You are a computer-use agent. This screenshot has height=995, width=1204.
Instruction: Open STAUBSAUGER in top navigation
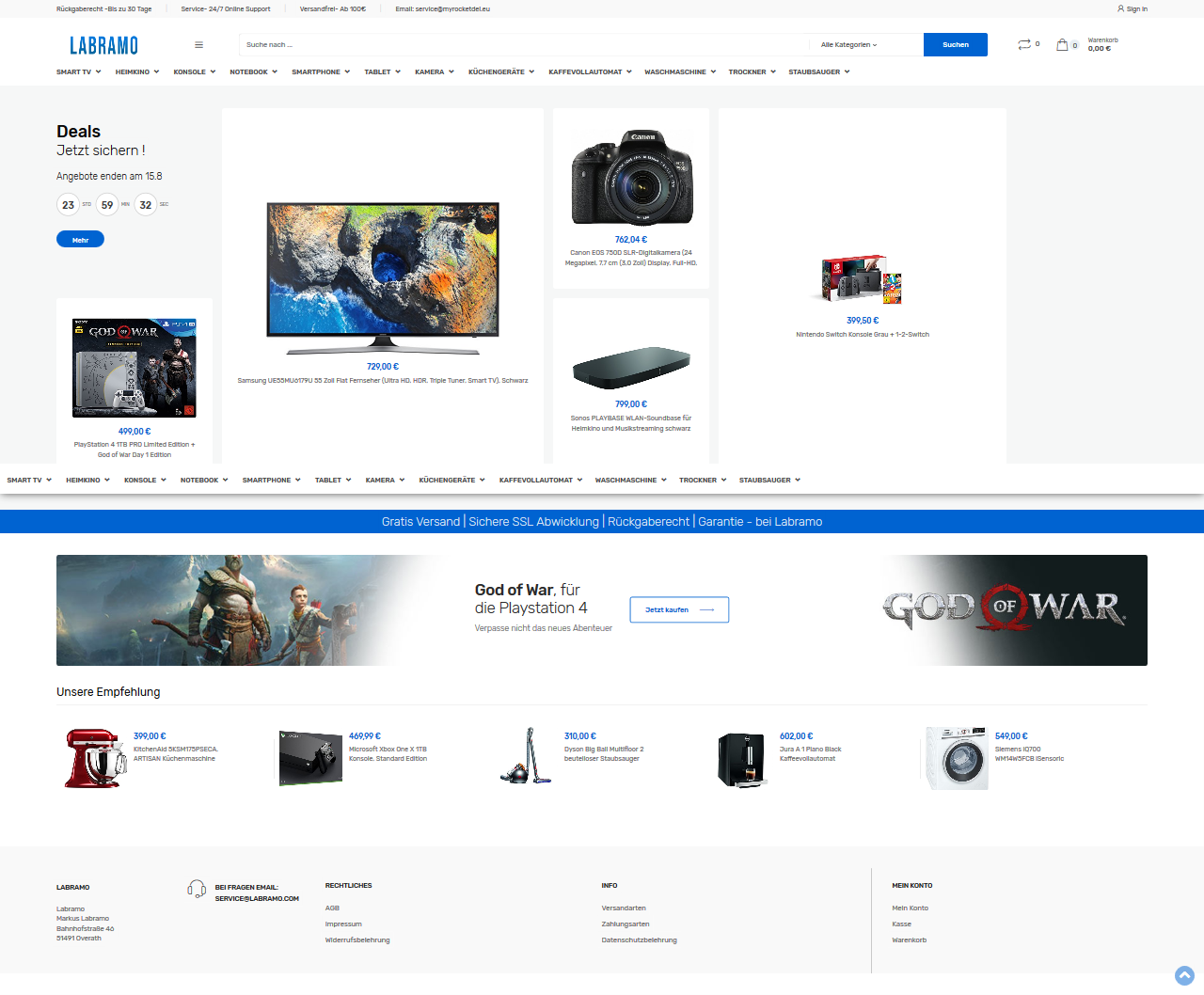point(819,71)
